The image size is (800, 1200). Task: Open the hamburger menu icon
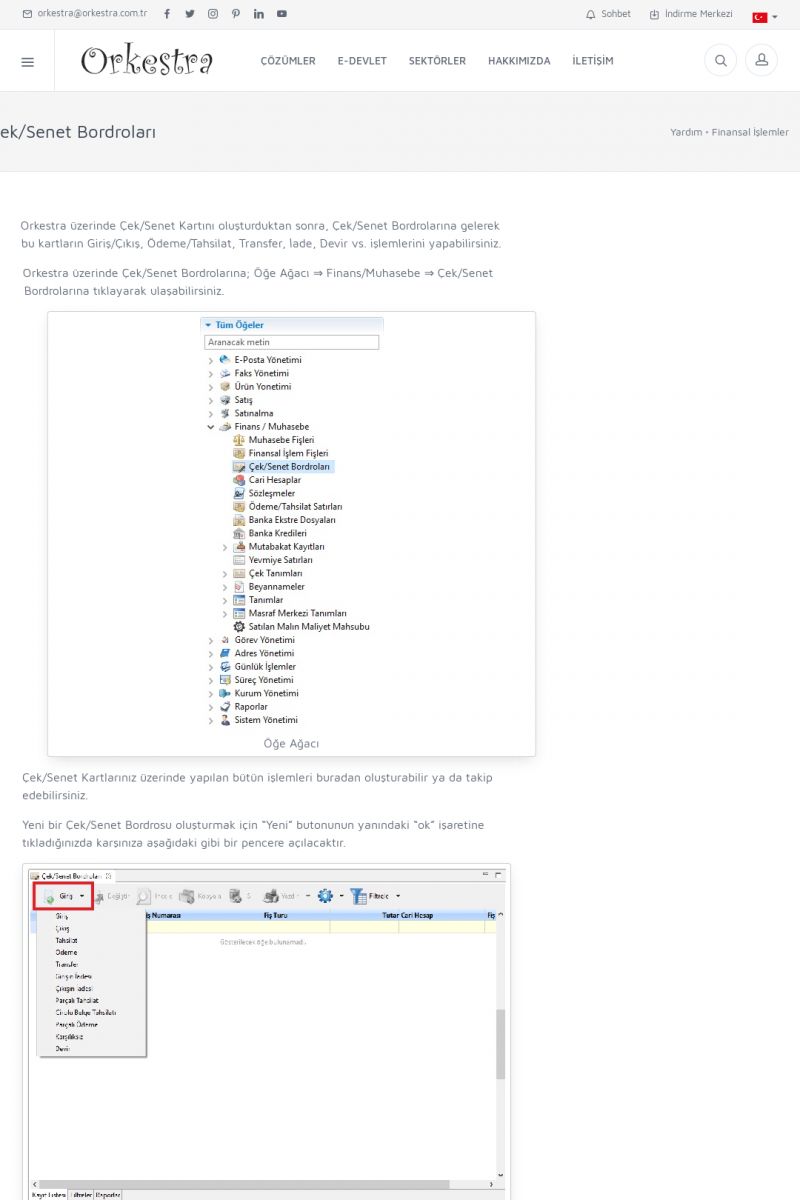click(x=27, y=61)
